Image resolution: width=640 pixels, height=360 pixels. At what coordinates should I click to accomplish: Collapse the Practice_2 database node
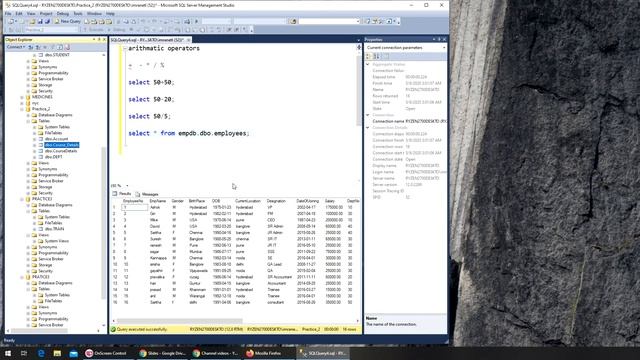coord(22,109)
